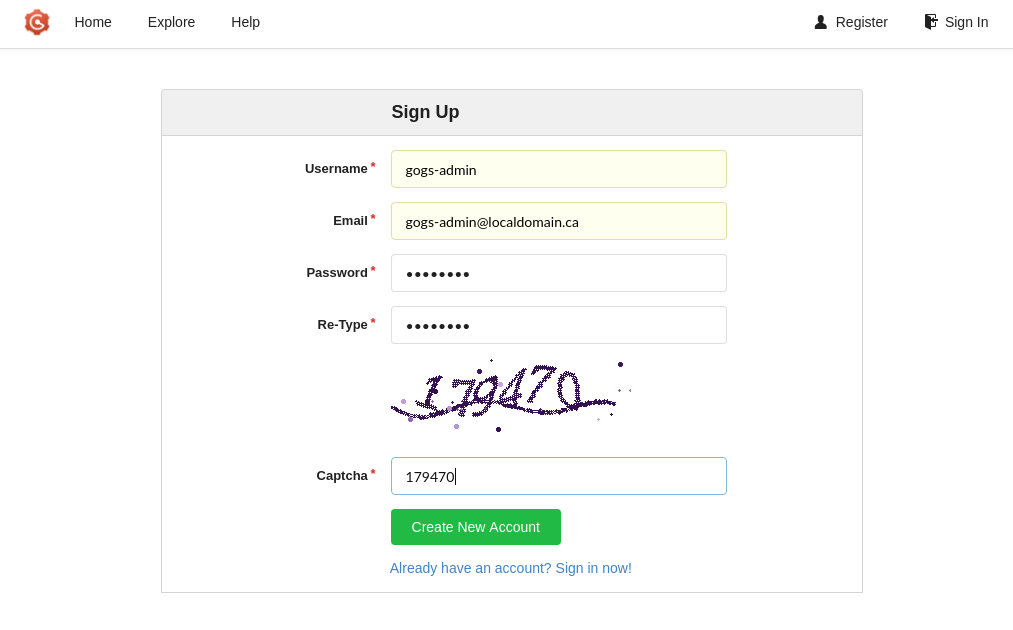This screenshot has width=1013, height=630.
Task: Click the Sign In link
Action: click(966, 22)
